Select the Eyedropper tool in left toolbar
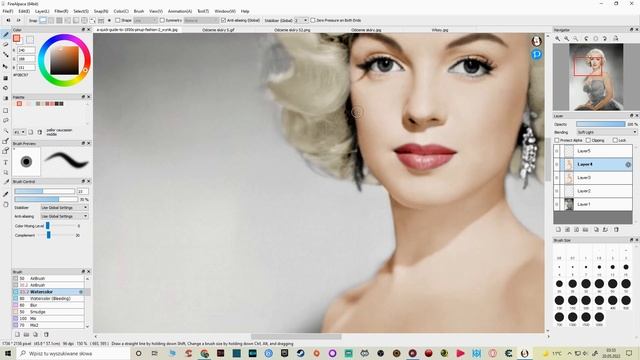 (6, 194)
